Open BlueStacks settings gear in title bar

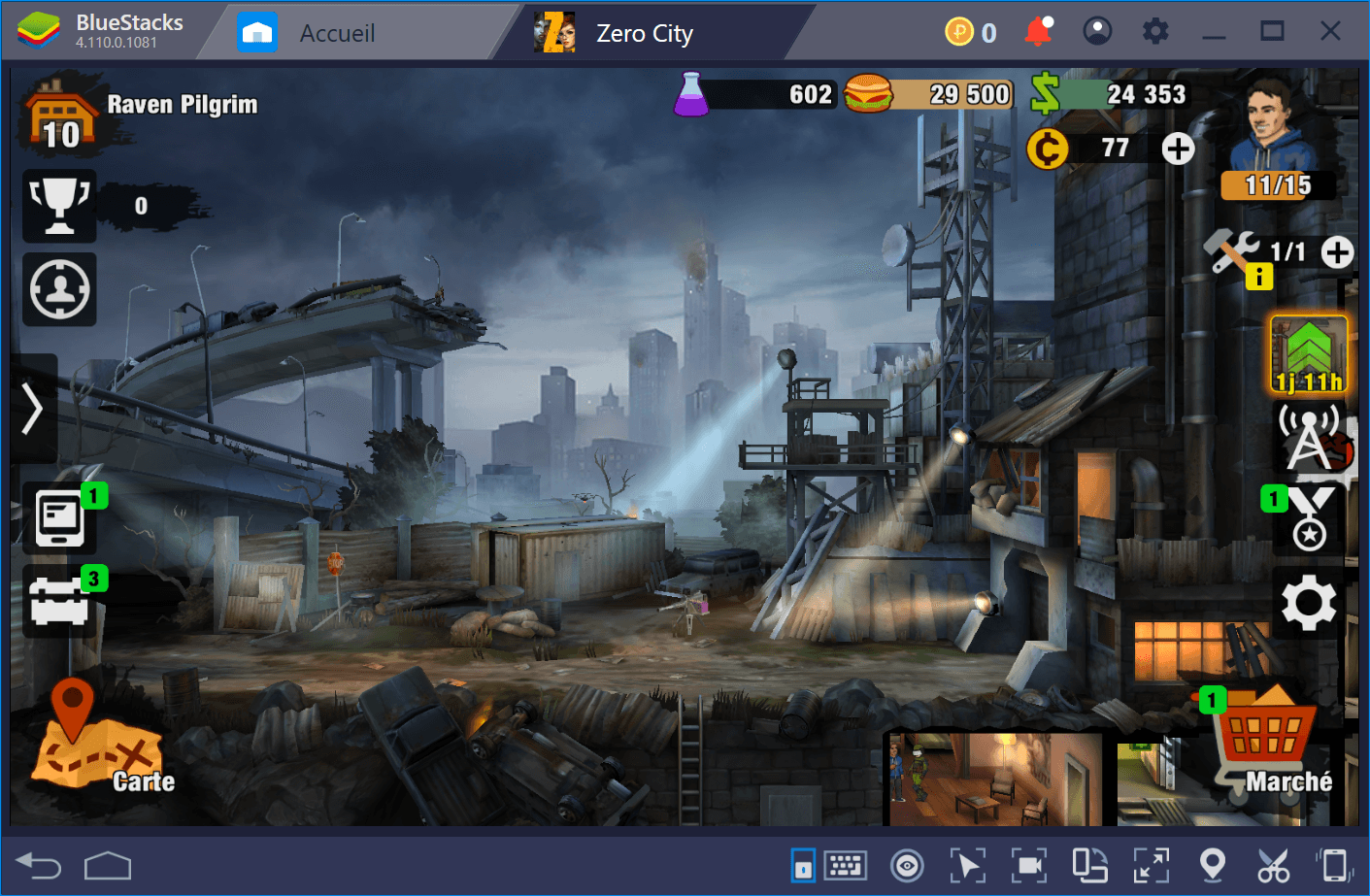(1155, 32)
